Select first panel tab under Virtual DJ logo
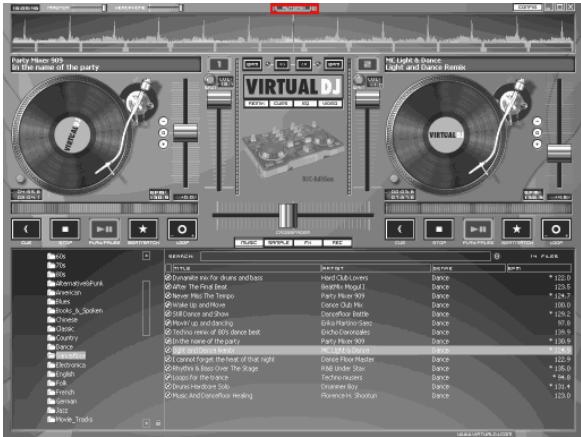Image resolution: width=581 pixels, height=437 pixels. point(256,103)
